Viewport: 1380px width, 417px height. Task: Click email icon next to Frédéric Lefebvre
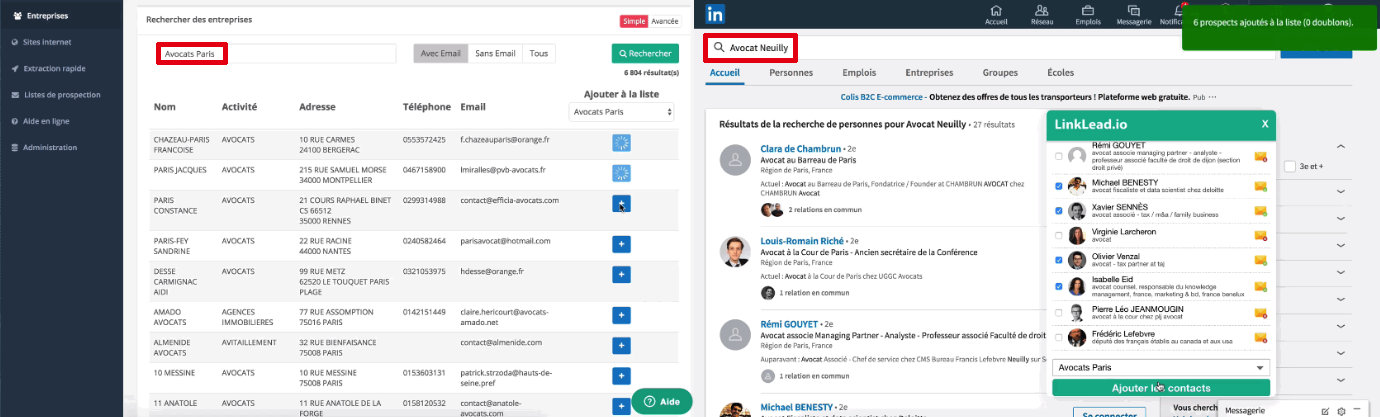(1261, 339)
